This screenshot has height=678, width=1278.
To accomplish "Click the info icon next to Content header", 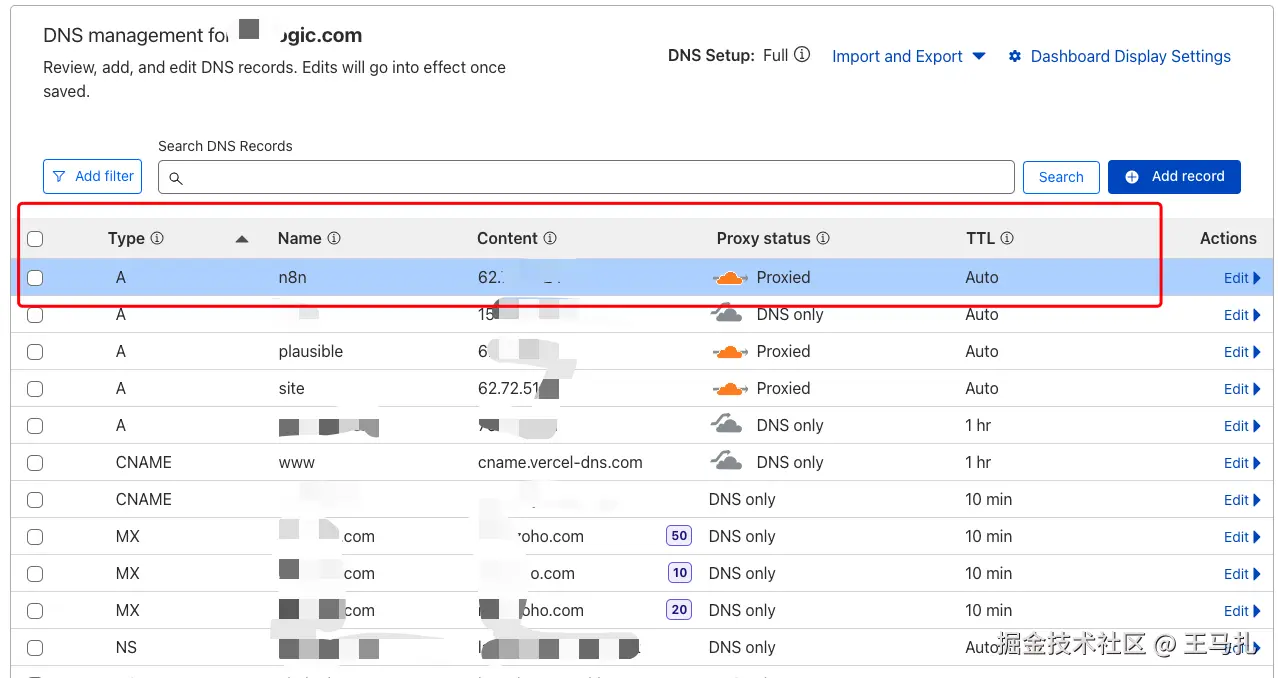I will coord(550,239).
